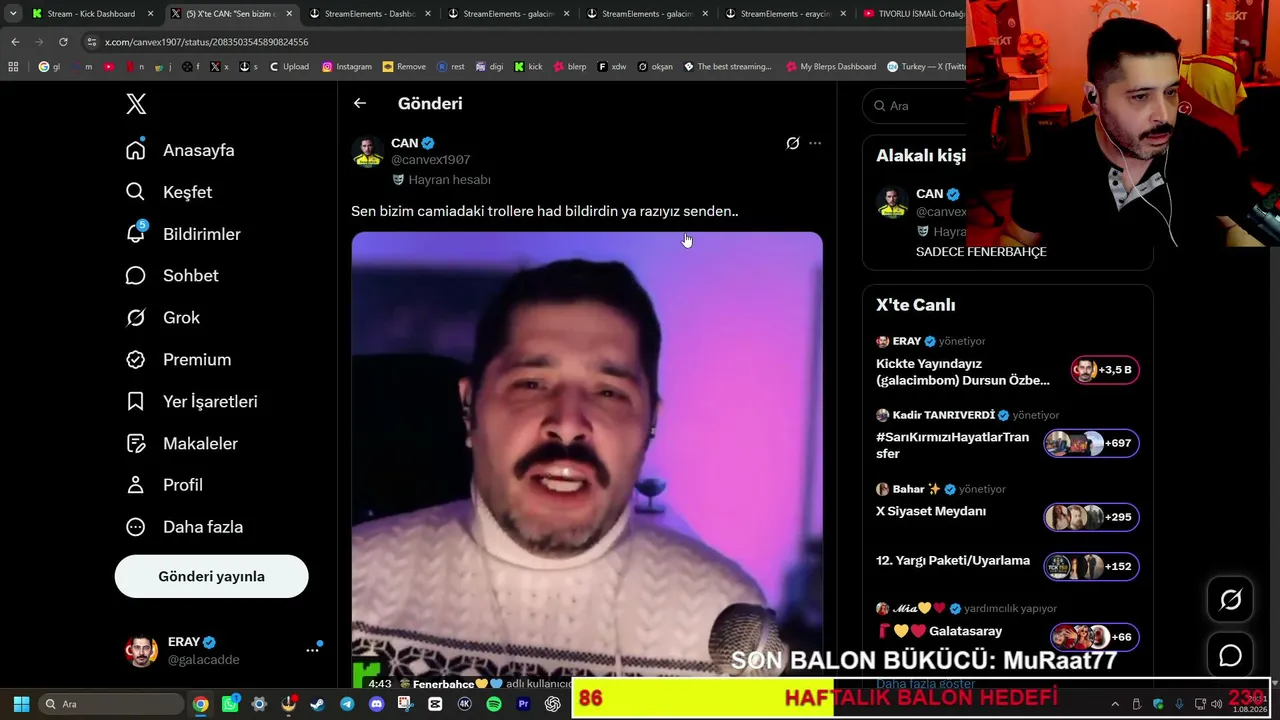
Task: Click the +152 listeners badge
Action: point(1091,566)
